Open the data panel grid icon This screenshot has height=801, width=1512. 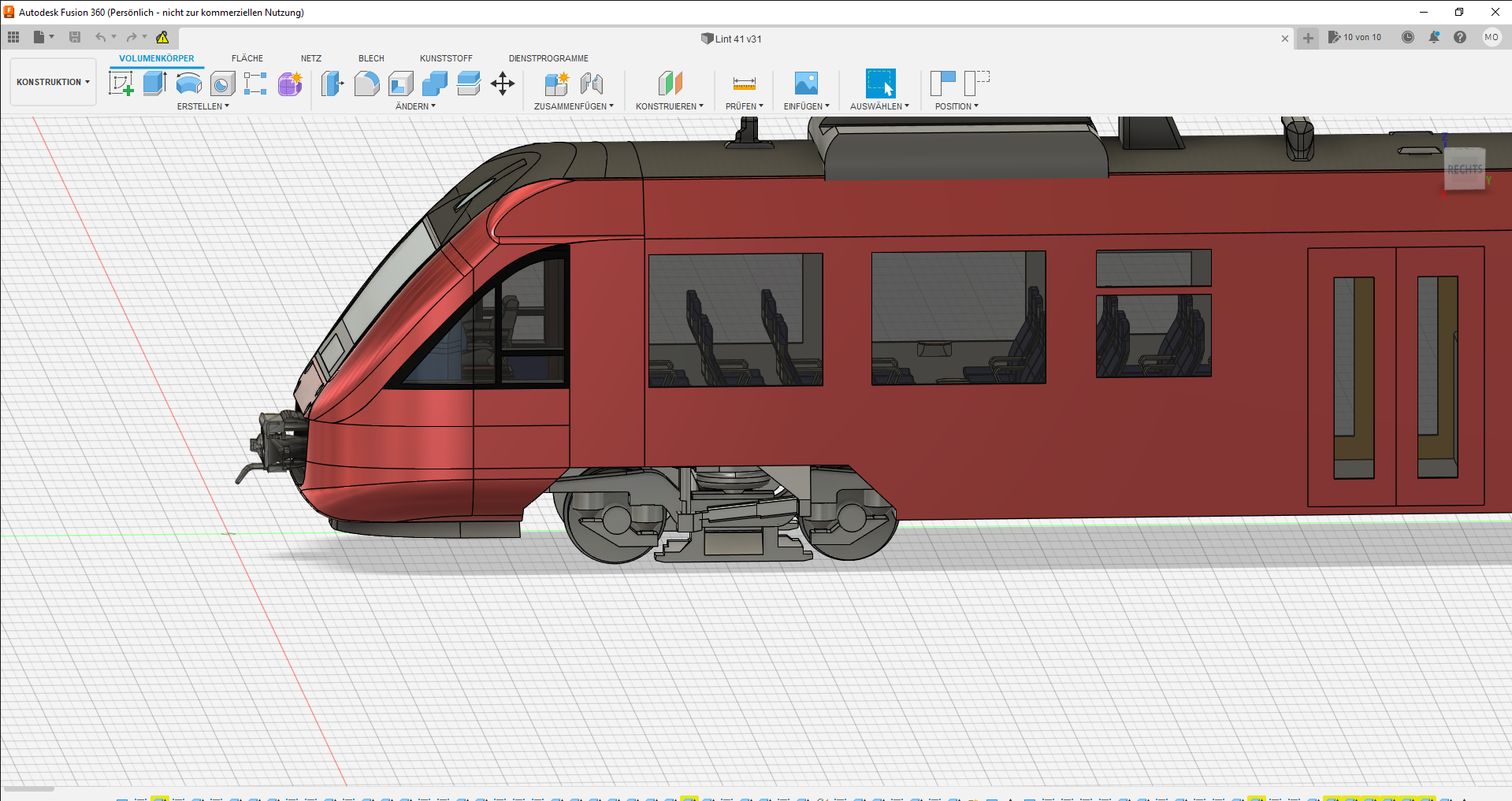coord(13,37)
